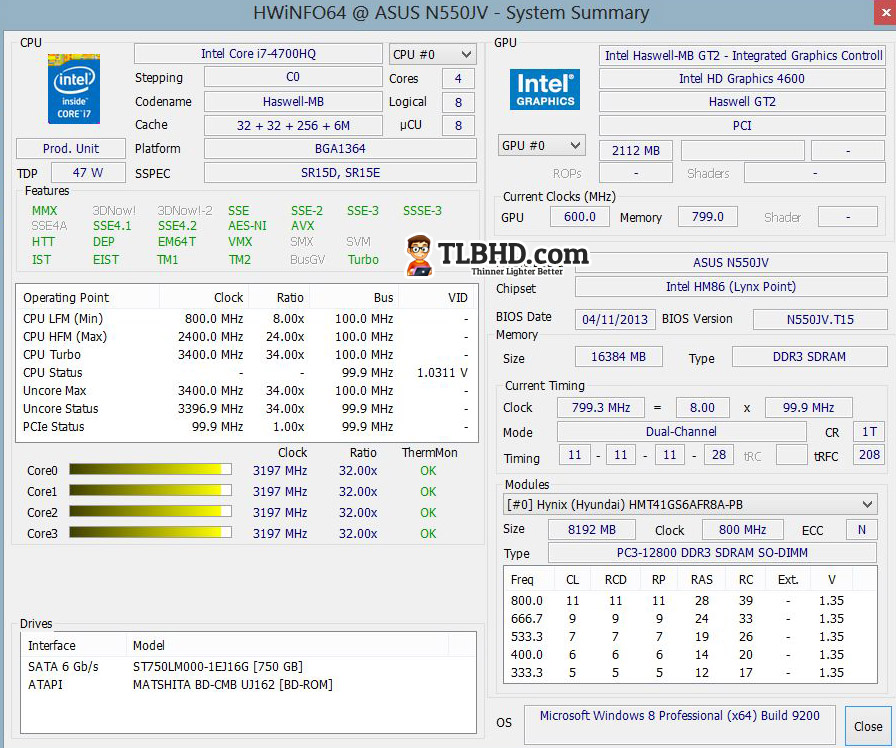The width and height of the screenshot is (896, 748).
Task: Click the Platform field BGA1364
Action: (340, 149)
